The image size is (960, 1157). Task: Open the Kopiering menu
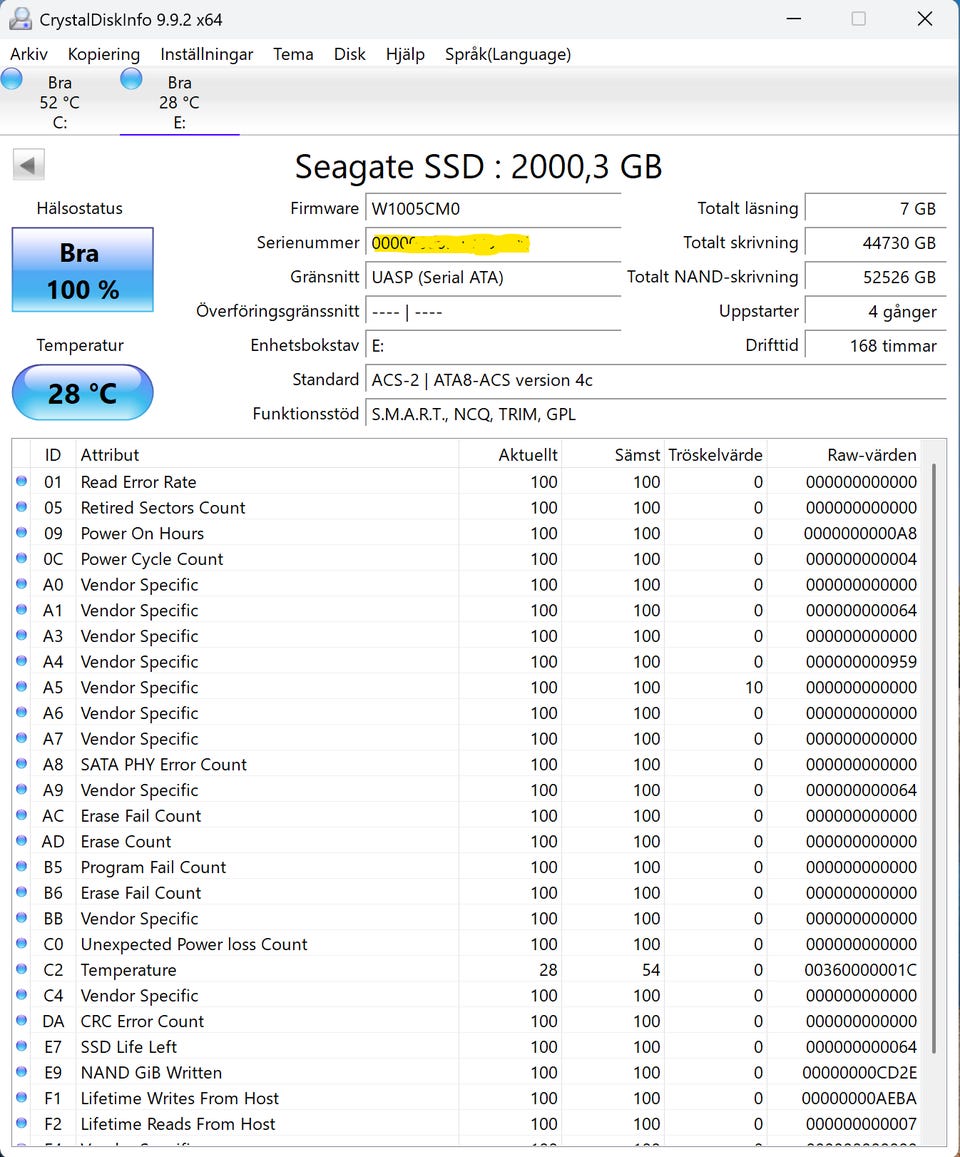point(103,54)
